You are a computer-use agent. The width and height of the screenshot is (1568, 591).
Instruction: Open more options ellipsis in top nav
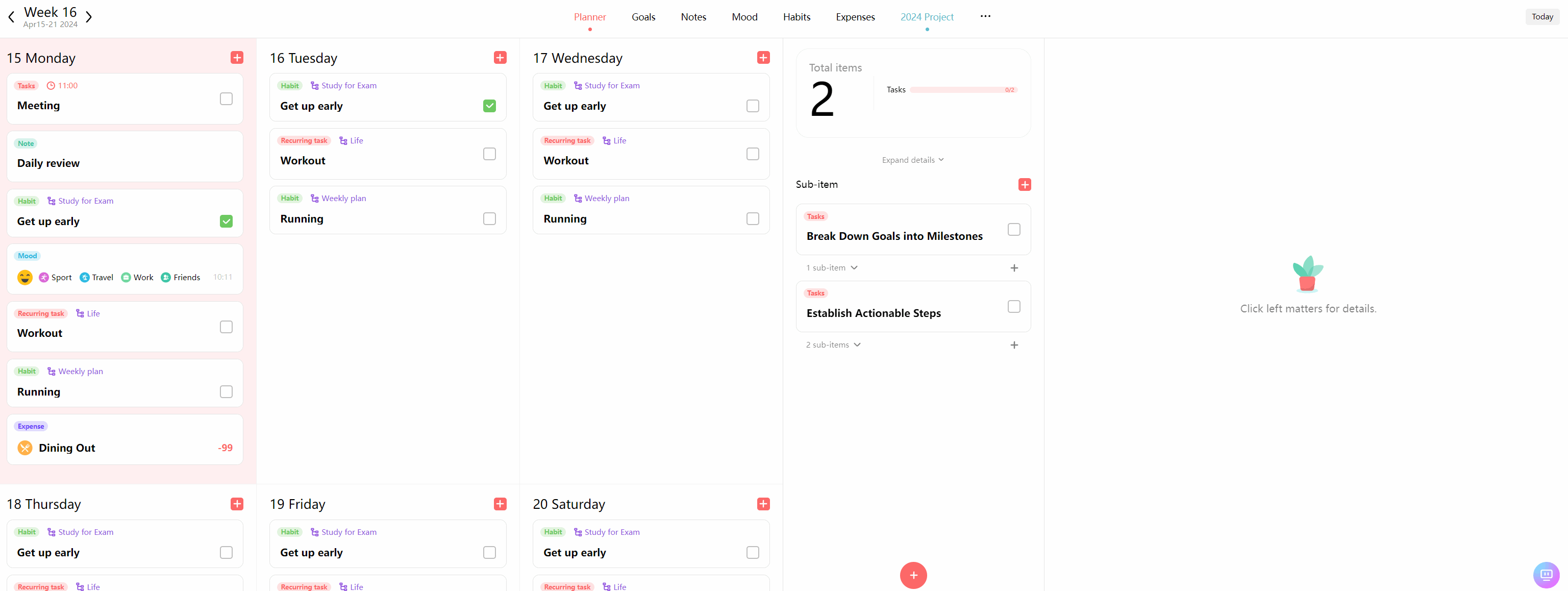click(x=985, y=16)
